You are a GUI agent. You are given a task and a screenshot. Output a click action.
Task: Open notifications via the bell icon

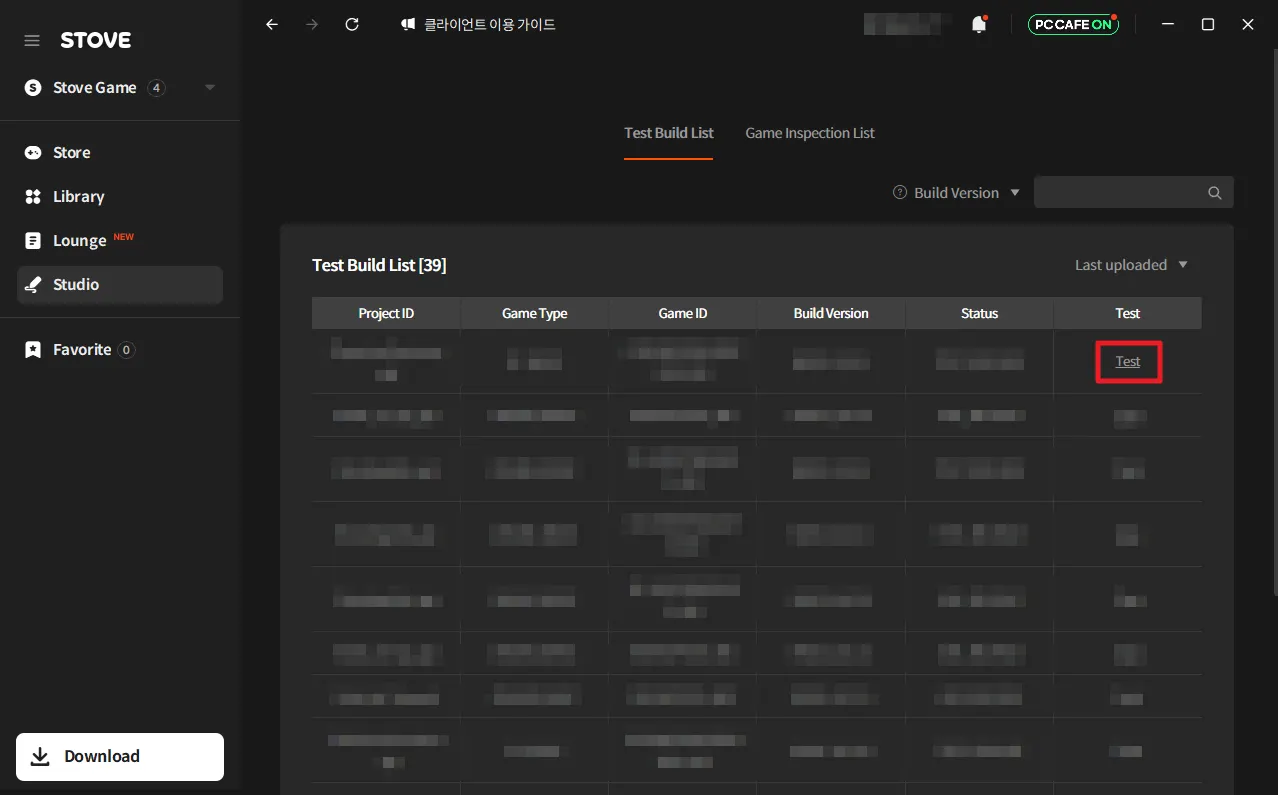tap(979, 25)
